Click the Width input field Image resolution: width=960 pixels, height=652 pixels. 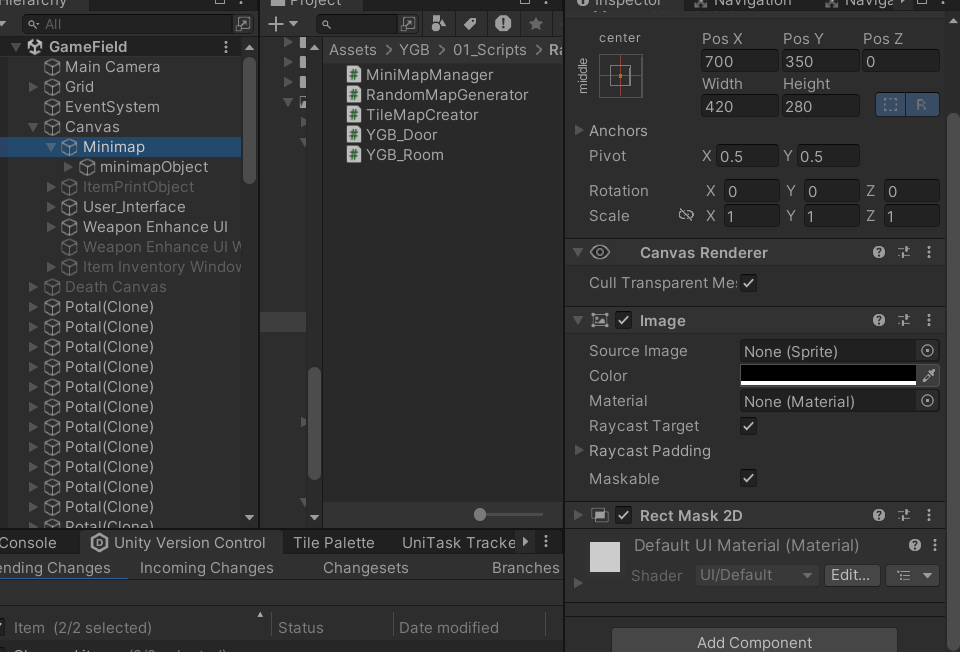point(740,107)
